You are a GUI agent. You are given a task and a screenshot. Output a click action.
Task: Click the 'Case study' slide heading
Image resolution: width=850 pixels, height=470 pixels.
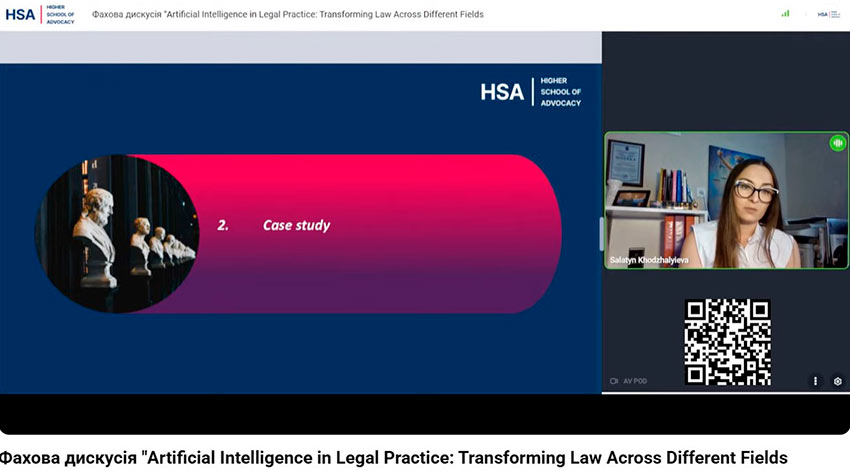[x=297, y=226]
